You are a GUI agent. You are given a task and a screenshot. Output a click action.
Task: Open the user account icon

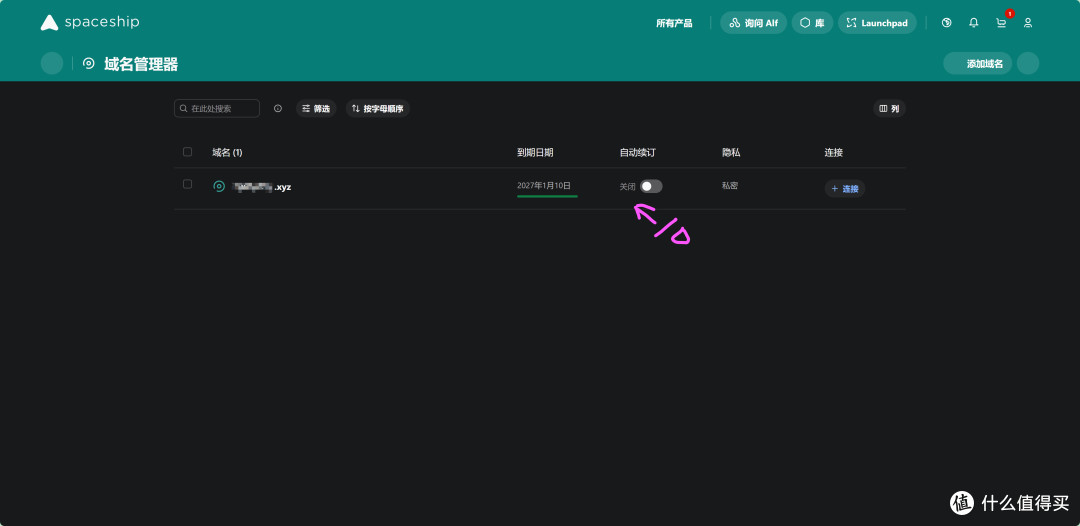[x=1028, y=23]
